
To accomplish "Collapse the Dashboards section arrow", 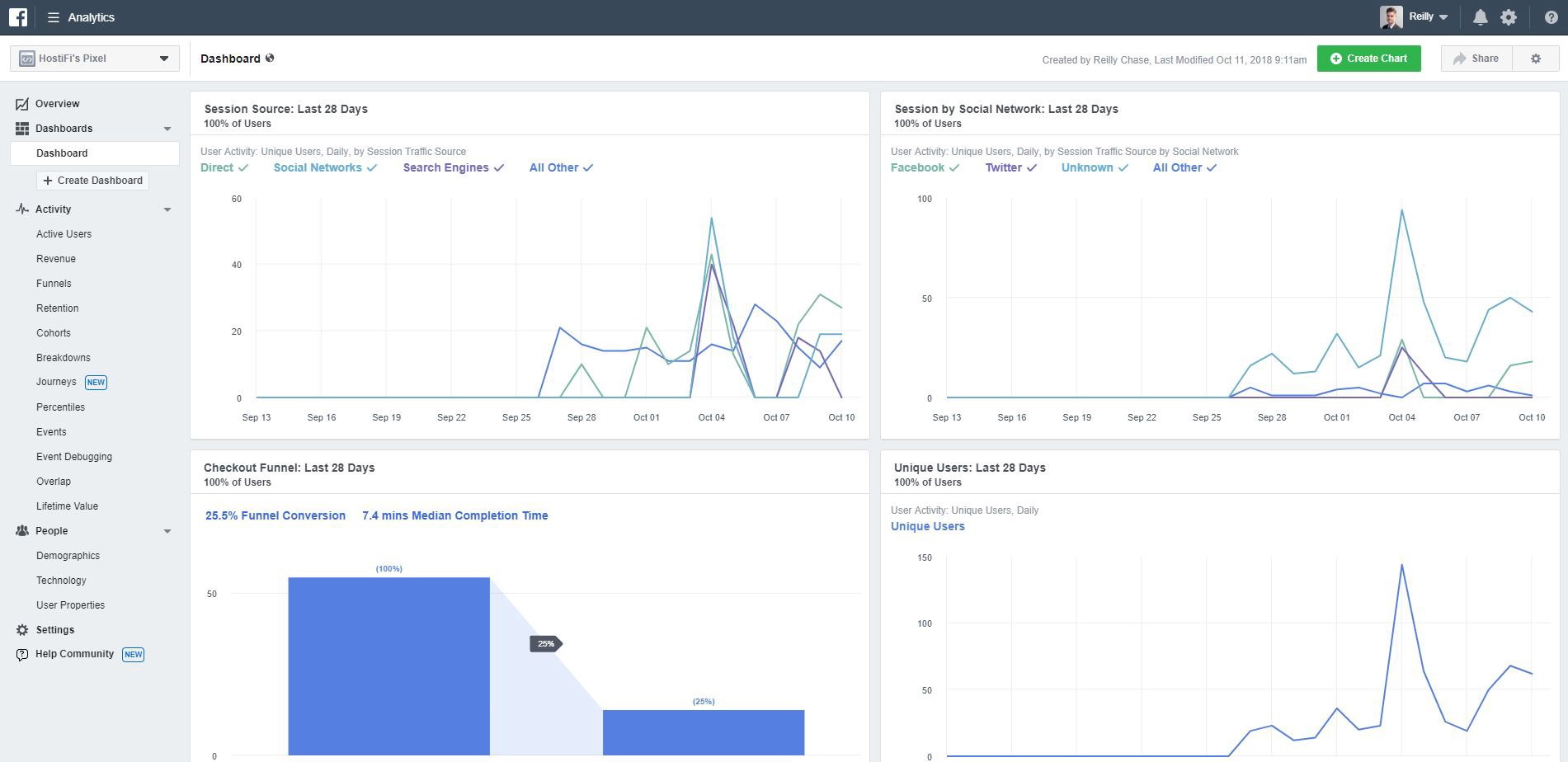I will pyautogui.click(x=167, y=129).
